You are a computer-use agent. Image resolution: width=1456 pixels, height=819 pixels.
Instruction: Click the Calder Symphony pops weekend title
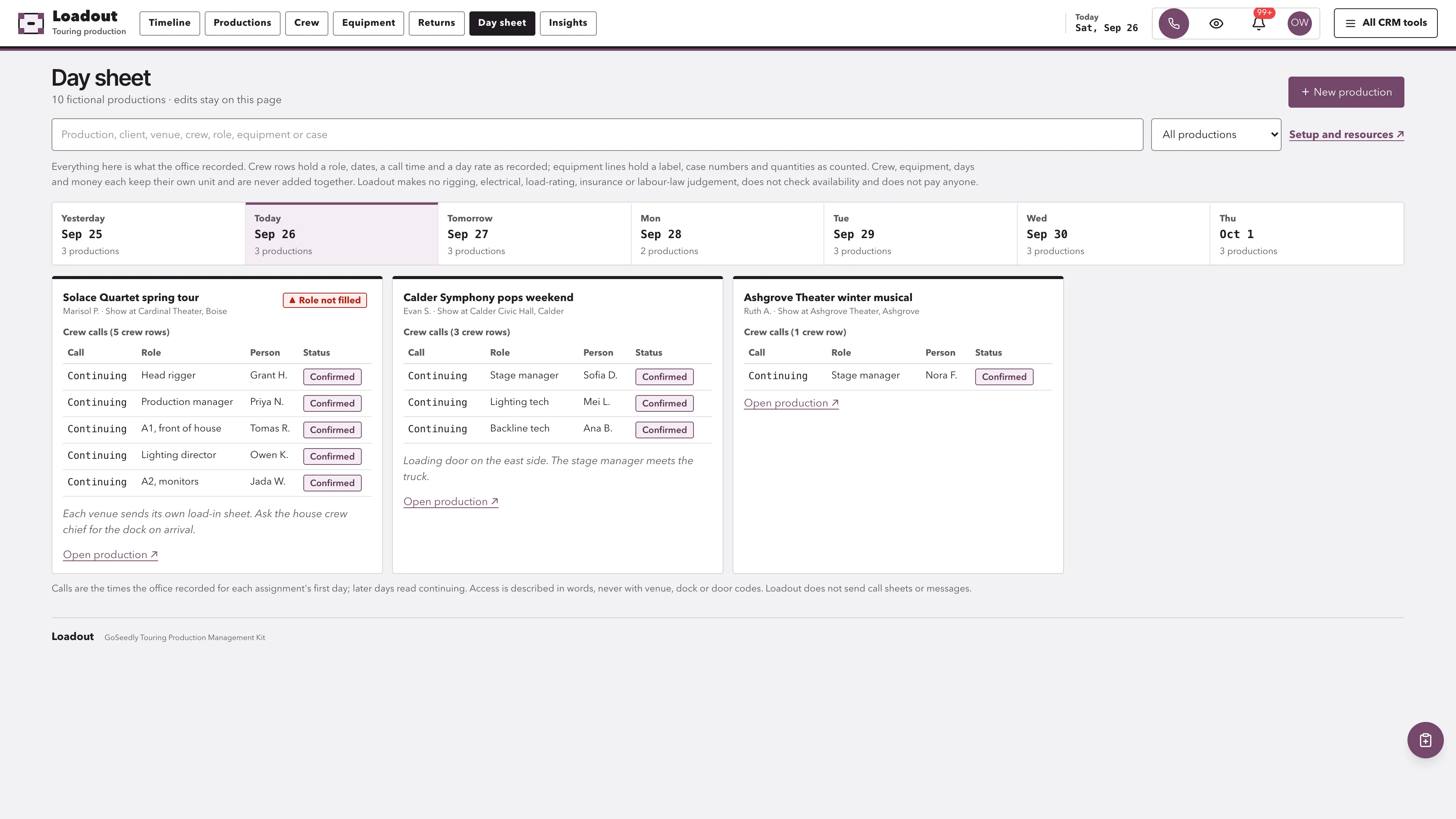[488, 297]
